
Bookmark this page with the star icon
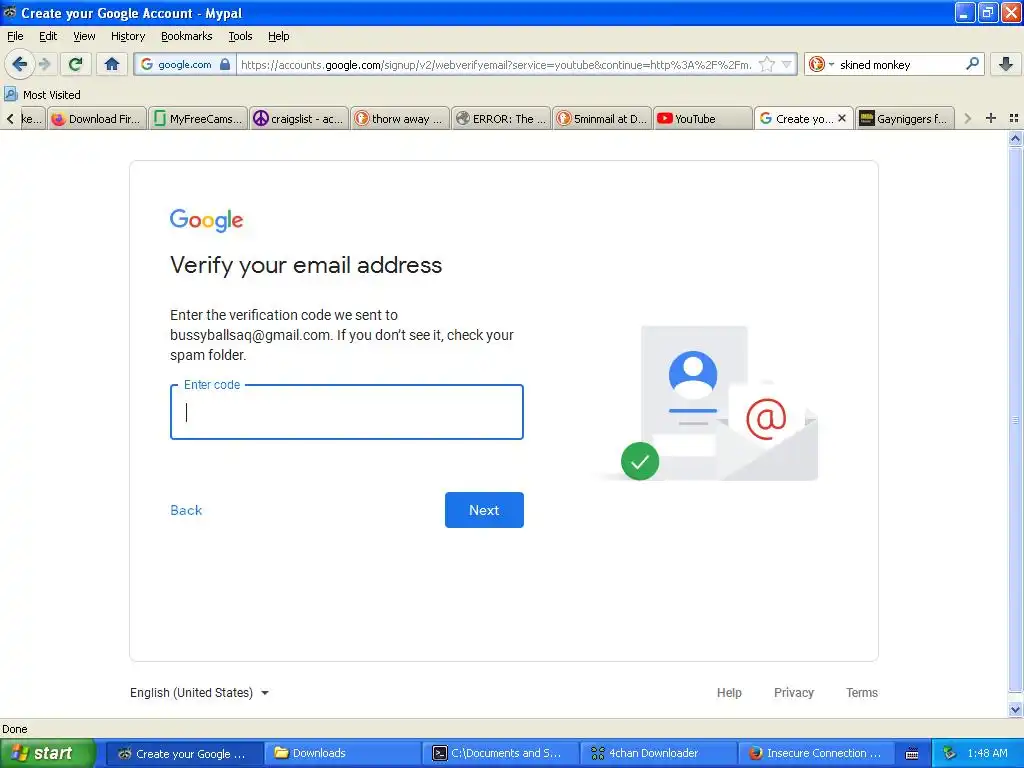[x=767, y=64]
